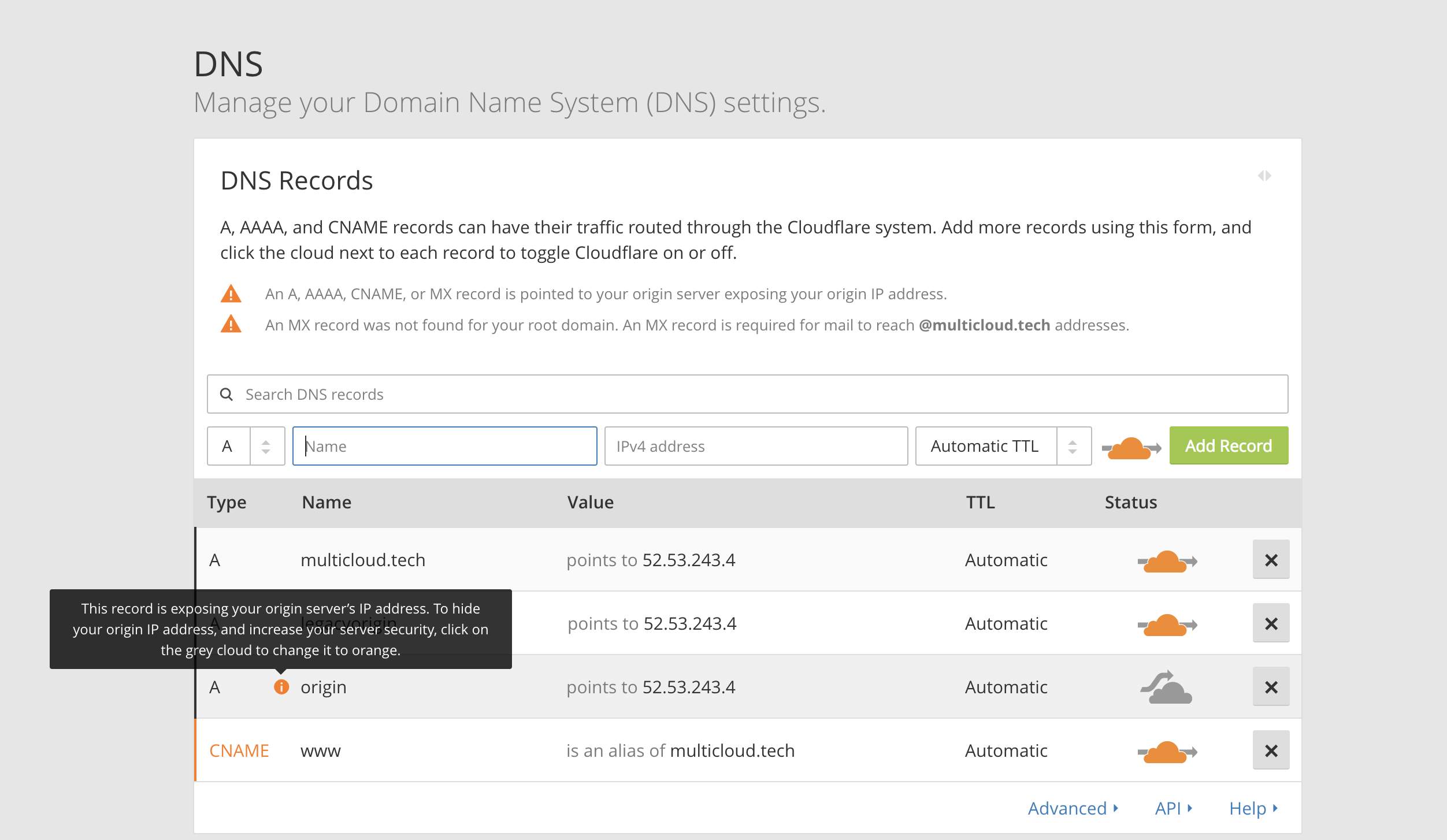The width and height of the screenshot is (1447, 840).
Task: Edit value 52.53.243.4 of origin record
Action: (689, 687)
